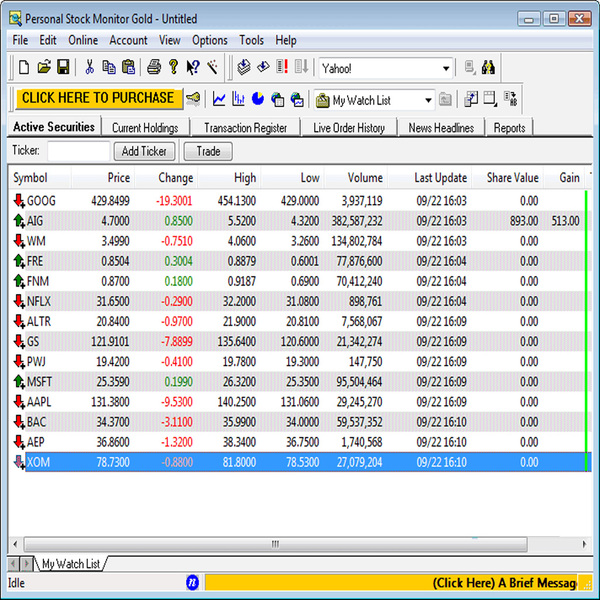Click the globe with chart web icon
This screenshot has width=600, height=600.
tap(297, 99)
